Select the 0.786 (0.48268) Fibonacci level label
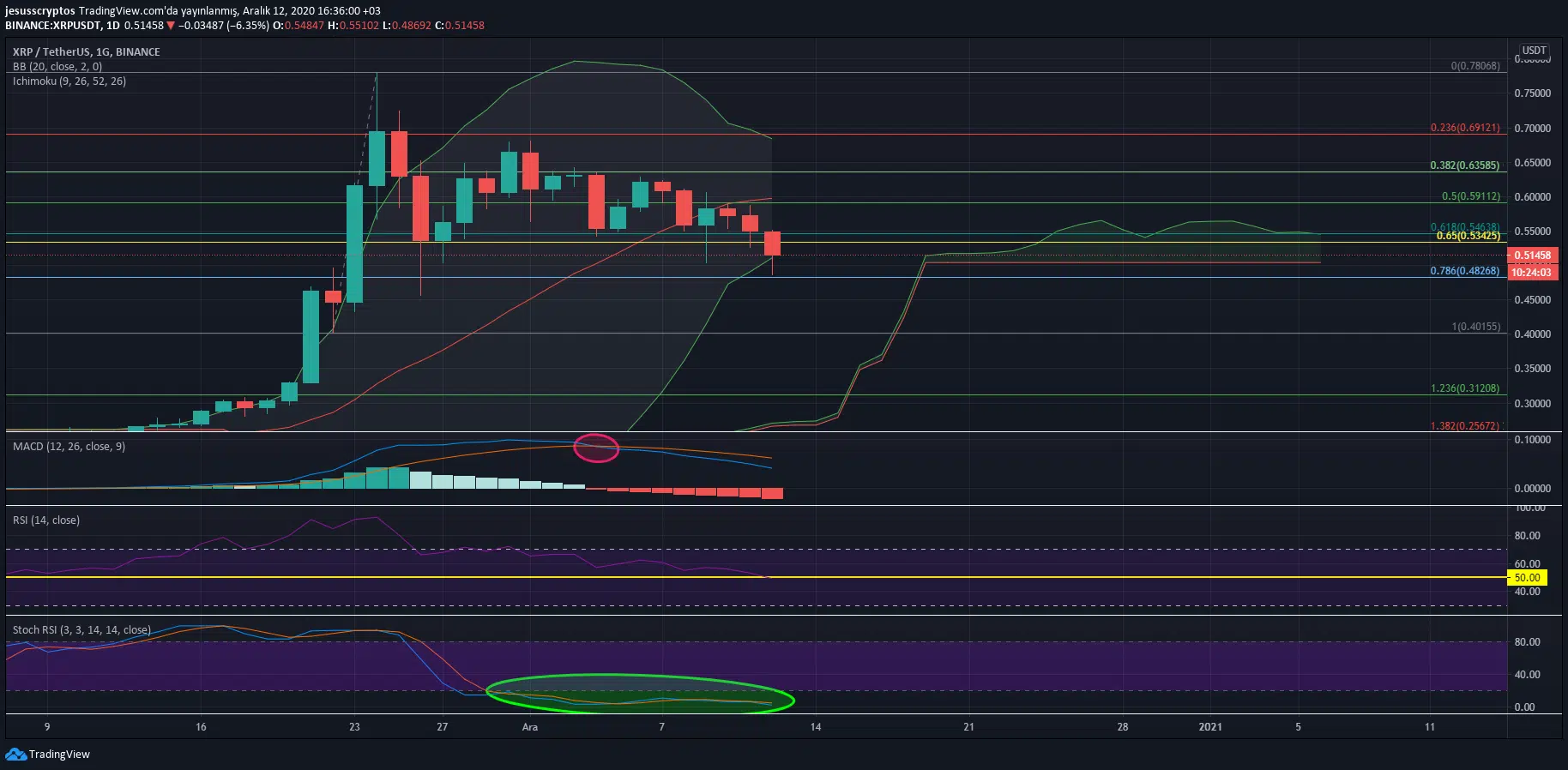This screenshot has height=770, width=1568. tap(1465, 271)
